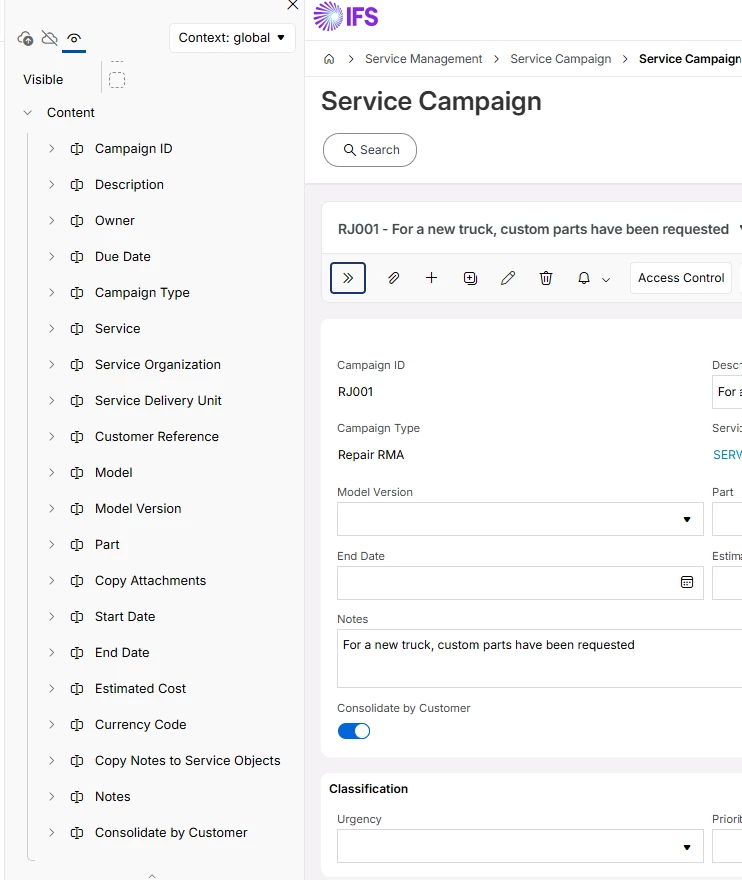Click the bell notification icon
Image resolution: width=742 pixels, height=880 pixels.
(x=584, y=278)
